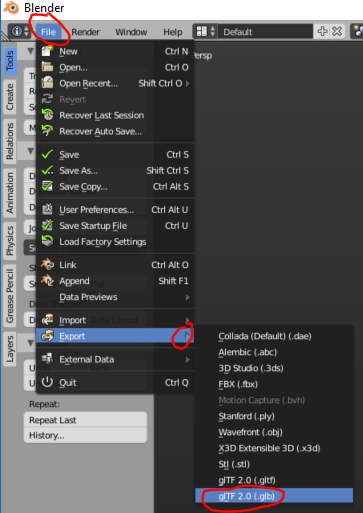Choose Motion Capture (.bvh) entry
The height and width of the screenshot is (513, 363).
274,400
